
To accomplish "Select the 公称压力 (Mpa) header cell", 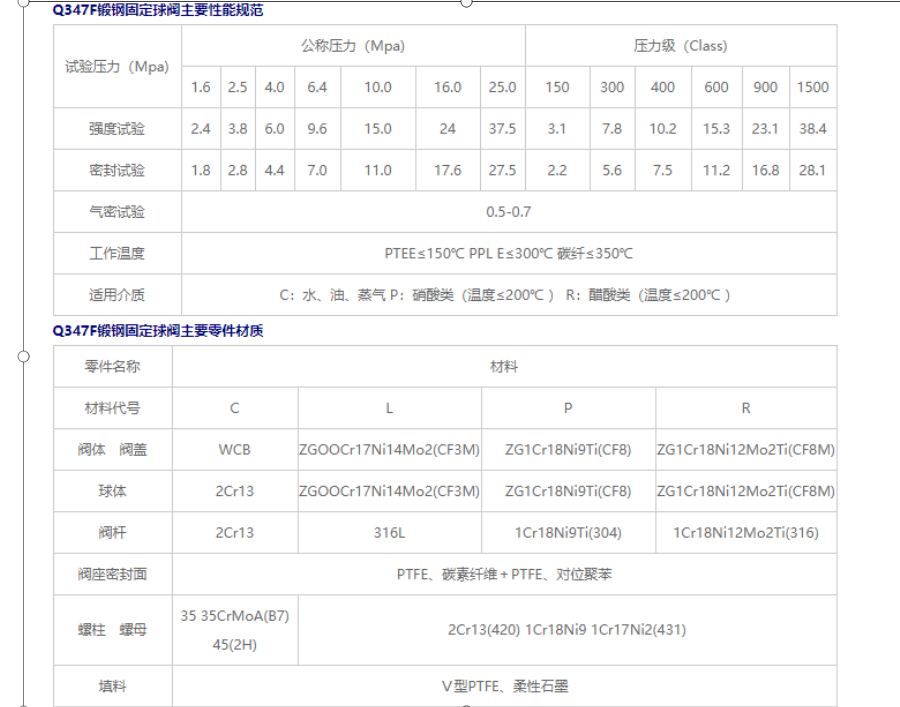I will coord(353,46).
